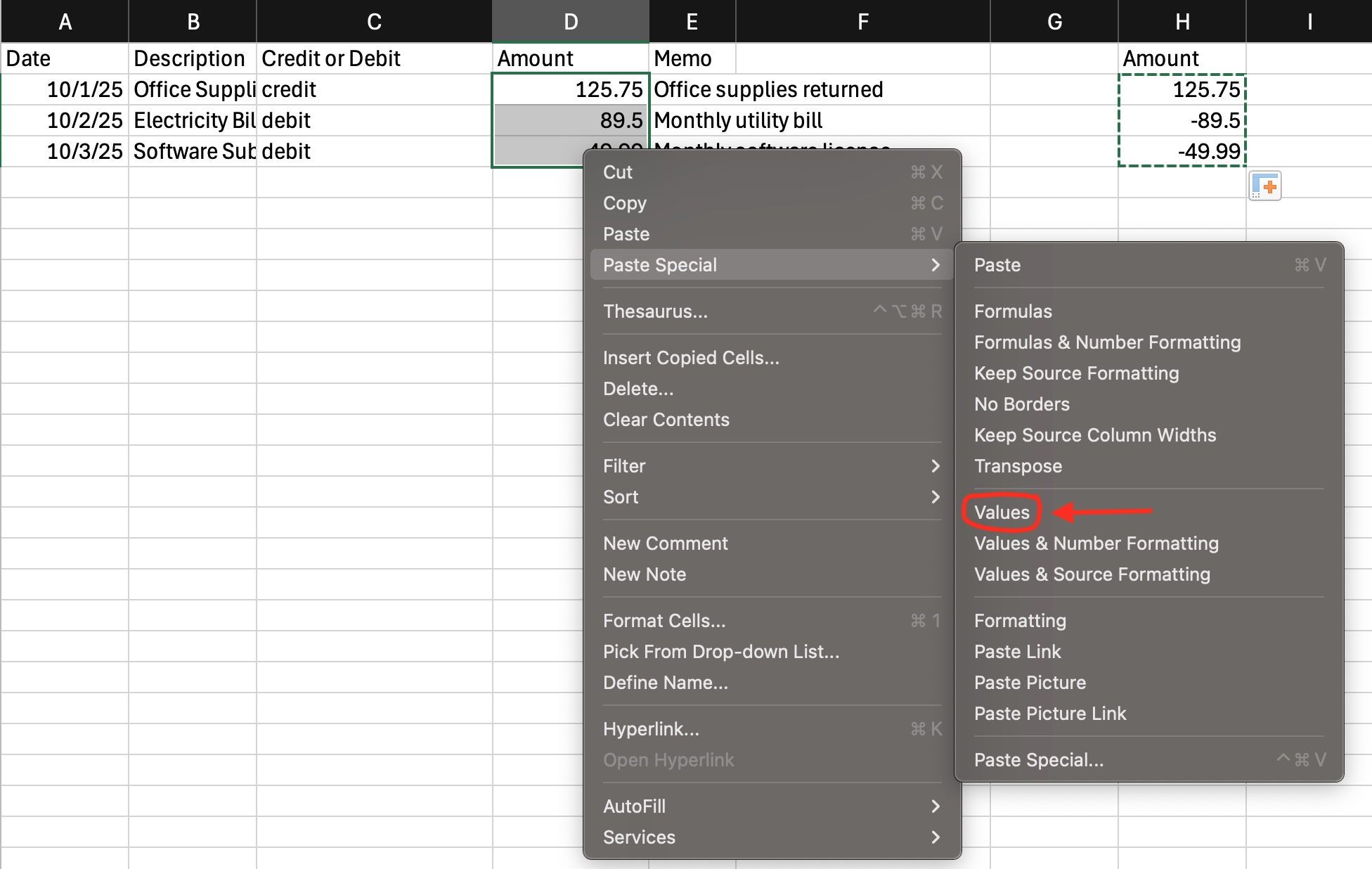Expand the Services submenu
The image size is (1372, 869).
click(772, 837)
